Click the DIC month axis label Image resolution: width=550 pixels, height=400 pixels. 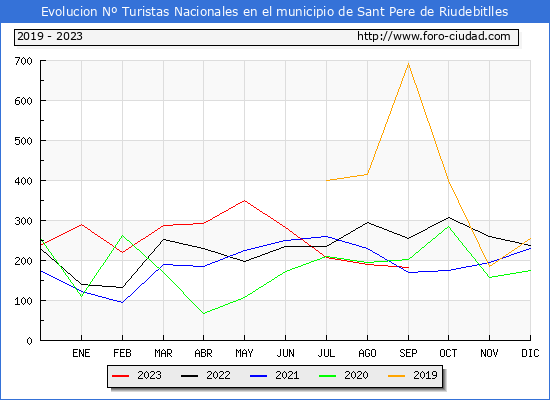point(530,353)
